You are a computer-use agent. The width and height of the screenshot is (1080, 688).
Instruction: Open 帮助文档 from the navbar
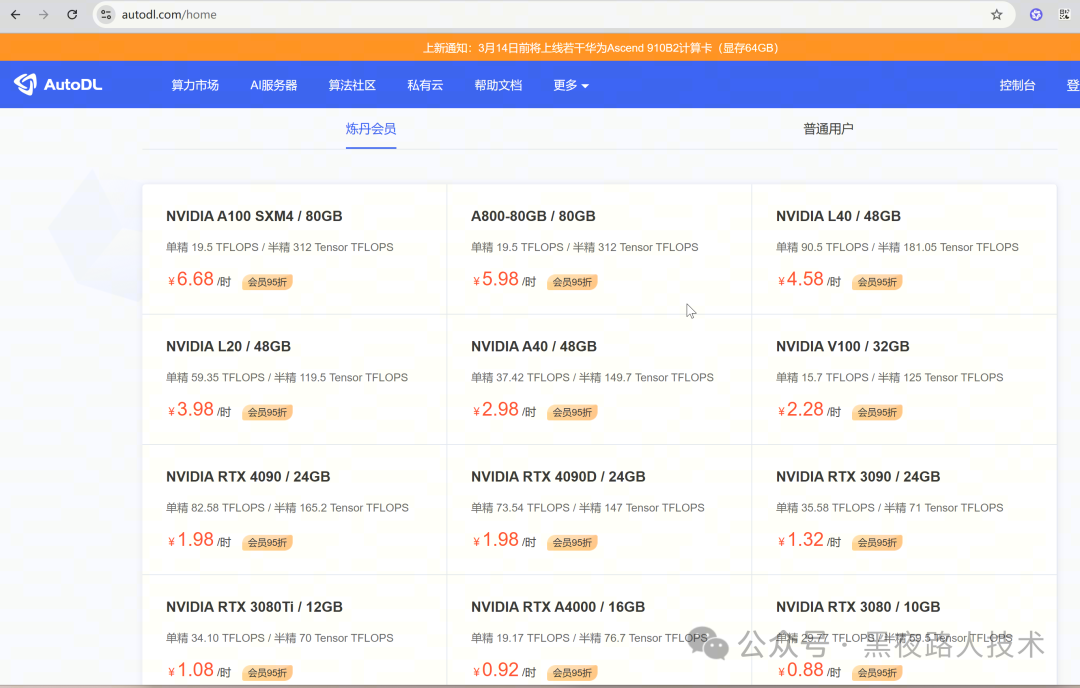[498, 85]
